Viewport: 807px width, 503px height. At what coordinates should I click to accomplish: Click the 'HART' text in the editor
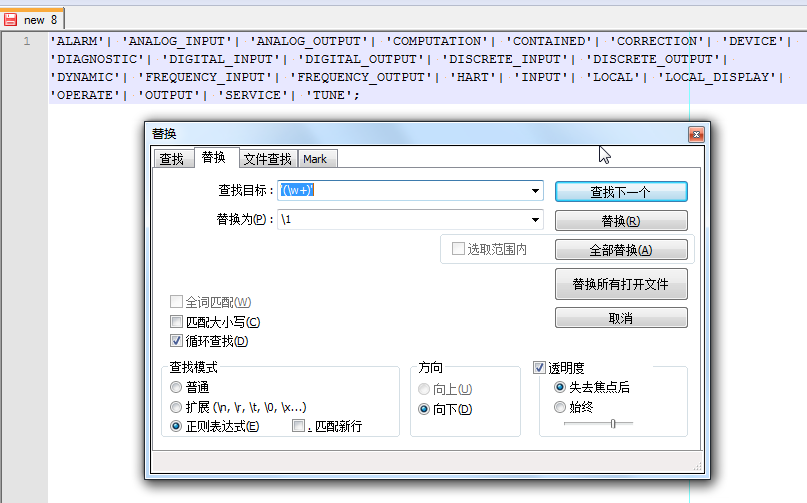[x=473, y=77]
